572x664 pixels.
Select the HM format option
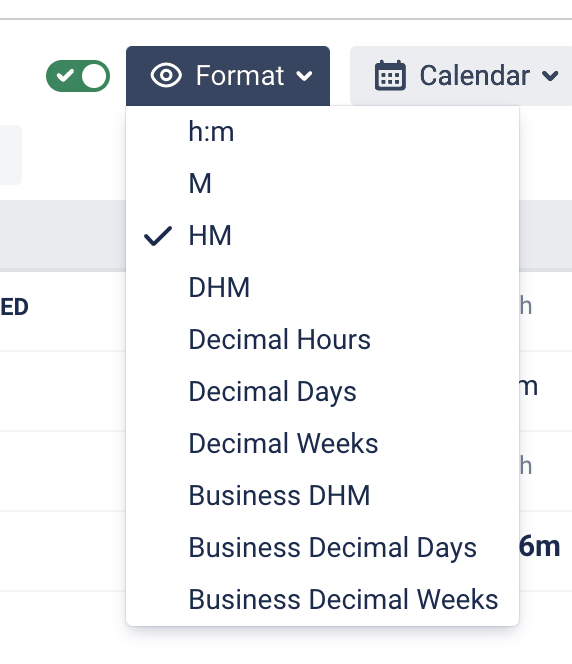click(322, 235)
